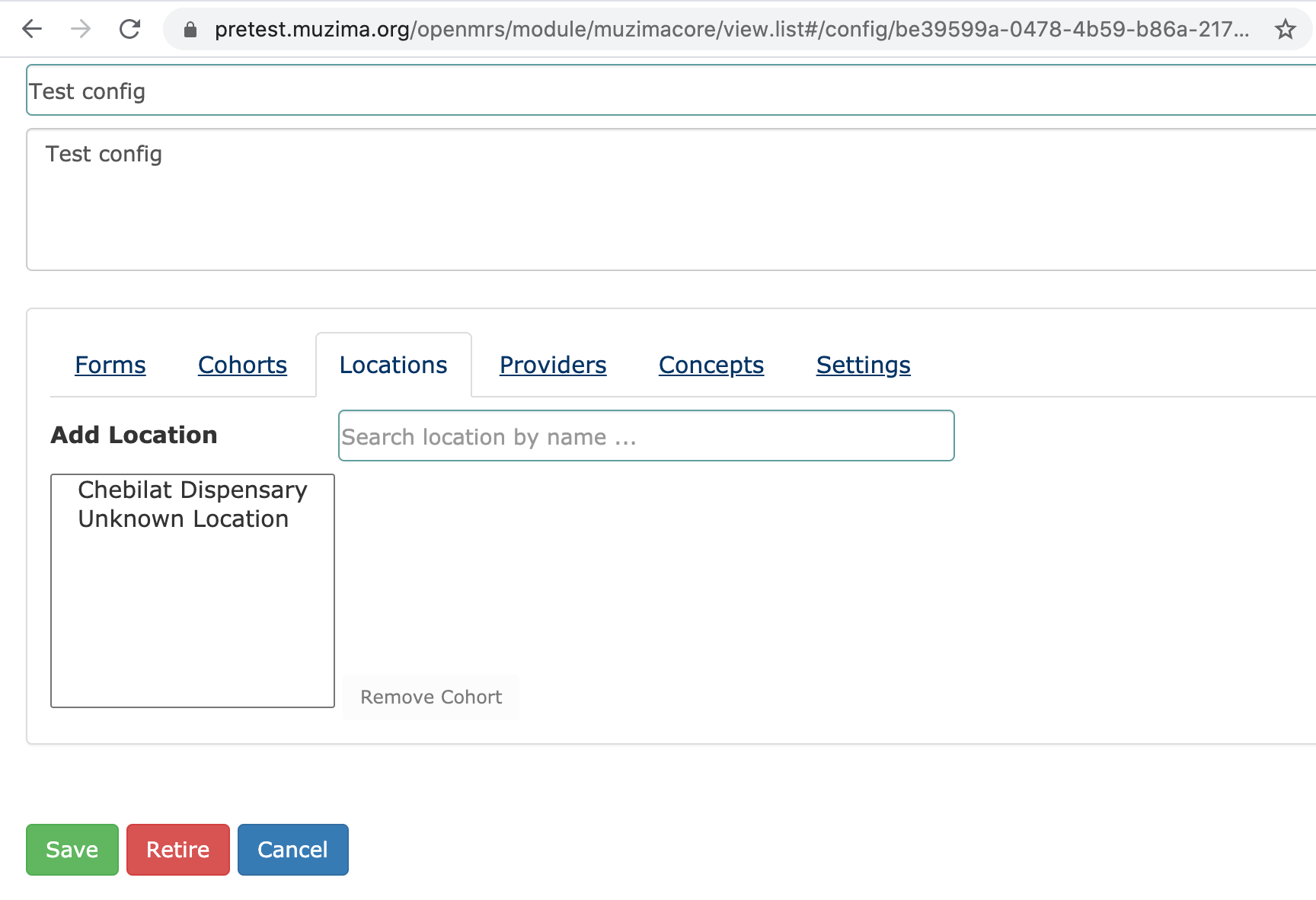Reload the page with refresh icon

click(x=129, y=29)
